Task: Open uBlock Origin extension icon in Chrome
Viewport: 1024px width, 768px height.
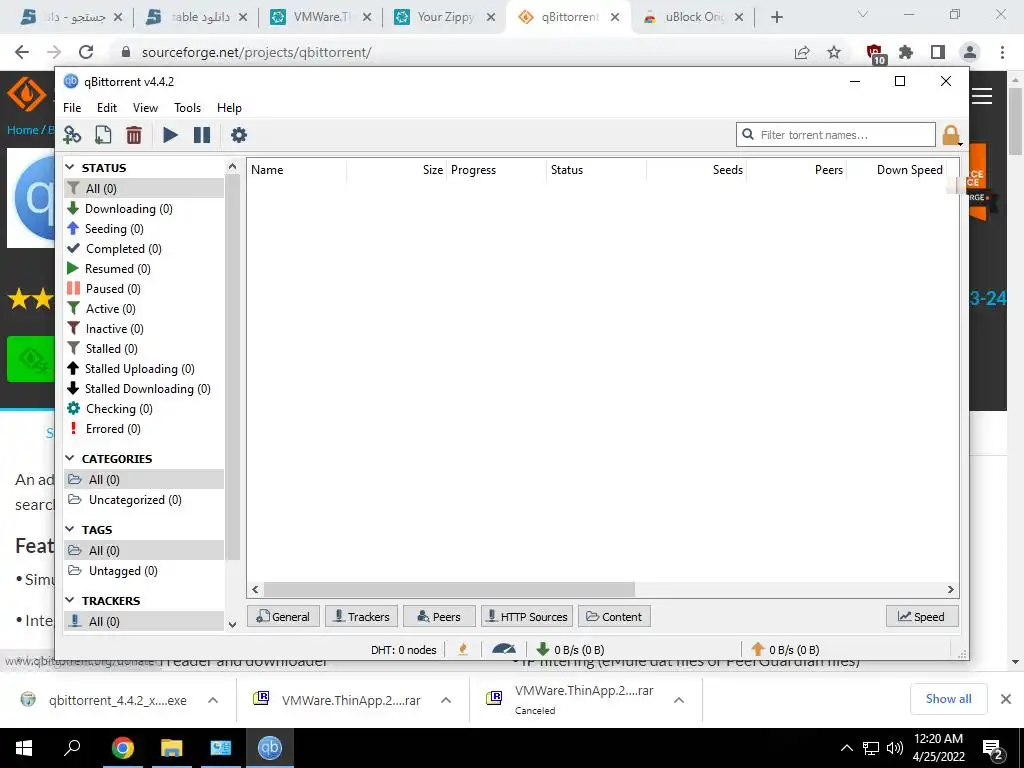Action: 874,52
